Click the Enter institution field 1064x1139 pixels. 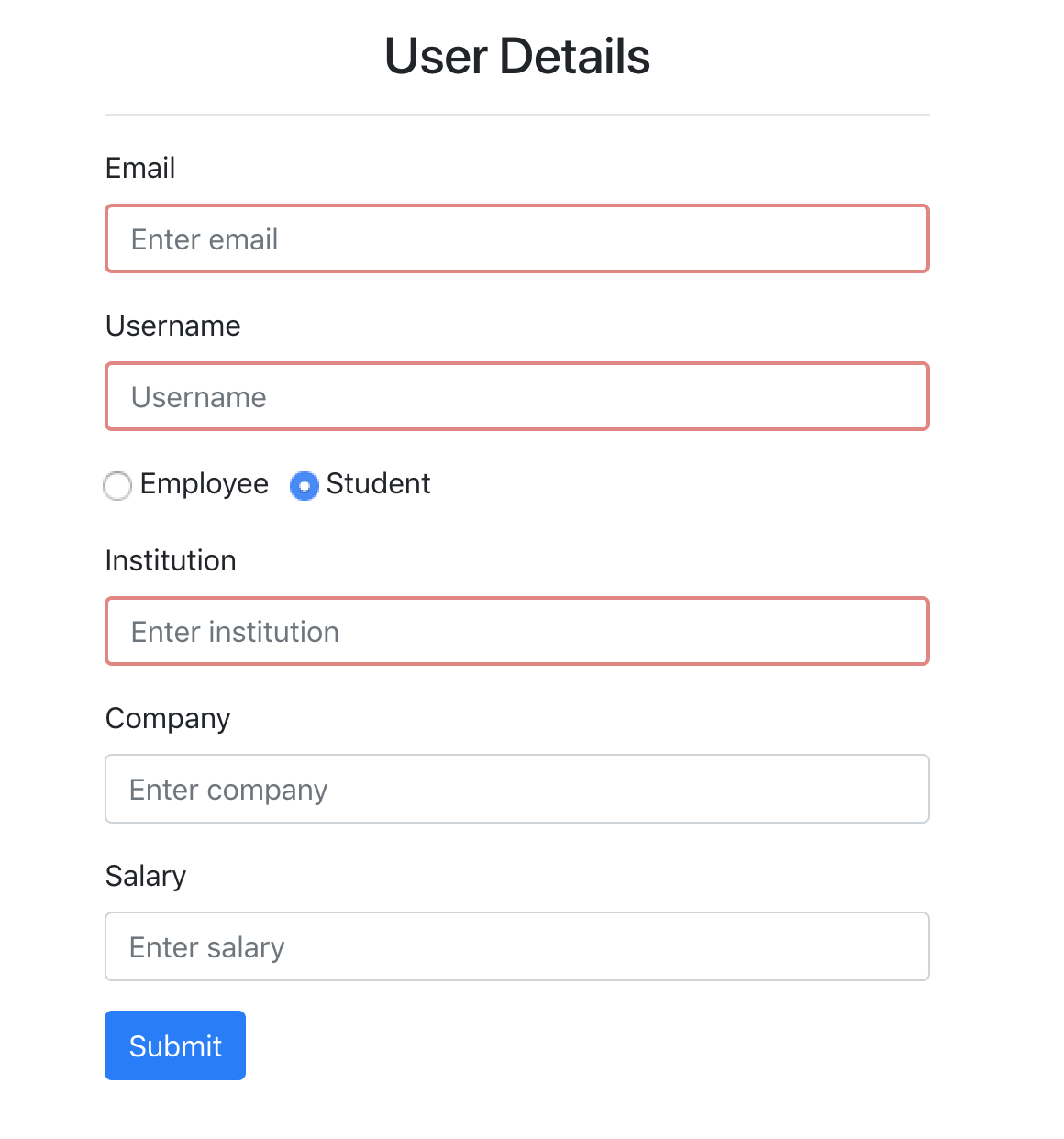tap(517, 631)
